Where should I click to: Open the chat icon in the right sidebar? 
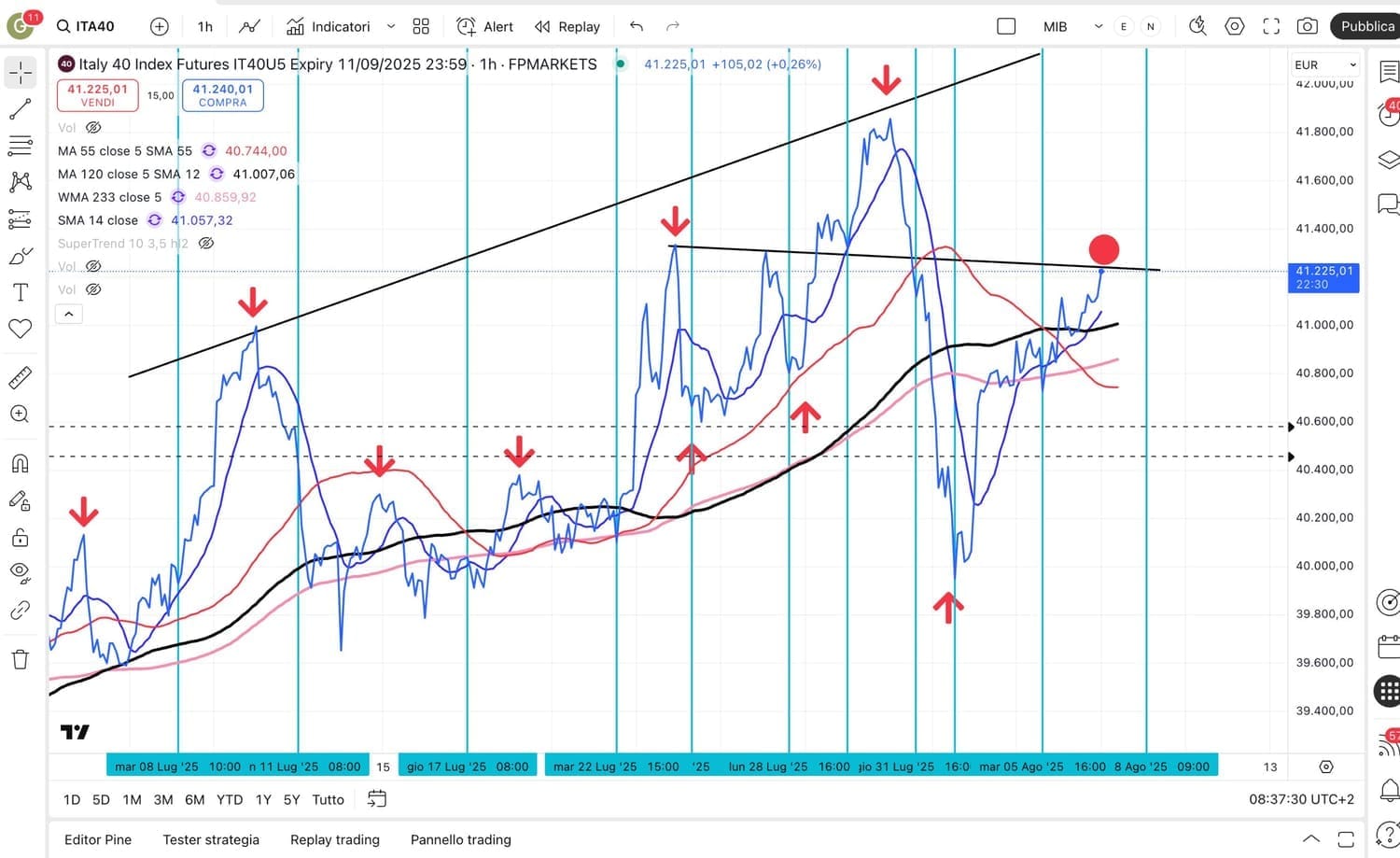point(1389,204)
